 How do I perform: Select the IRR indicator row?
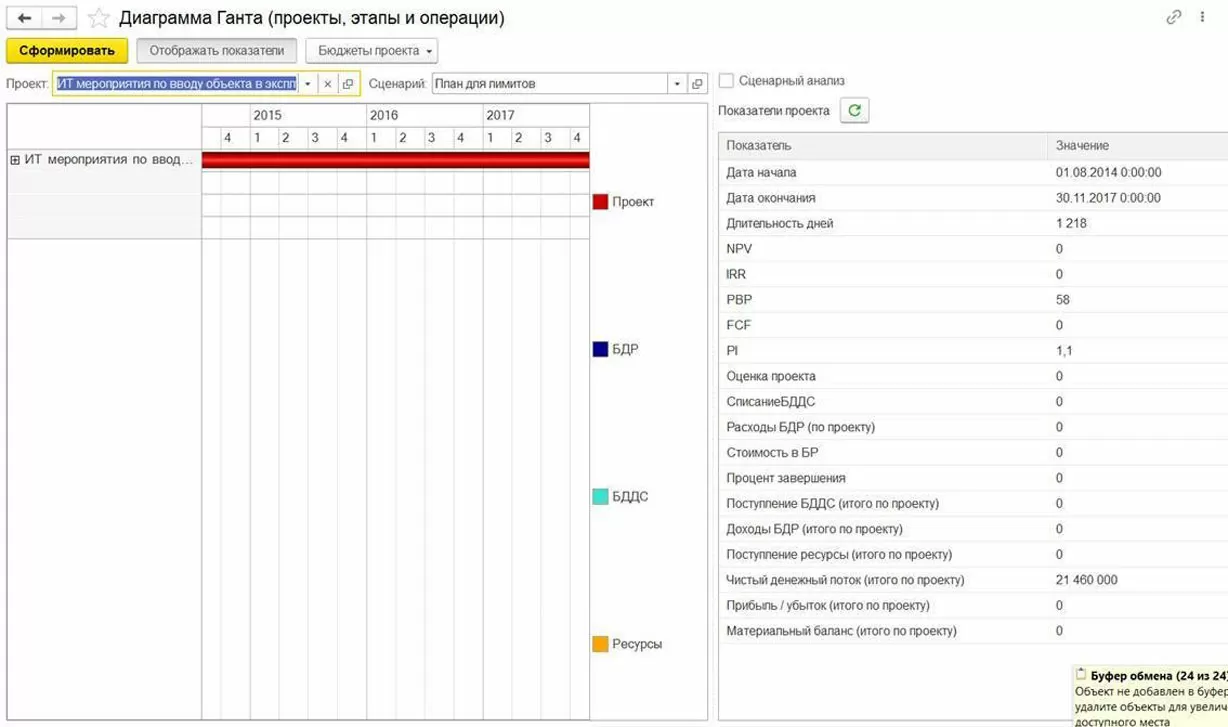click(973, 274)
